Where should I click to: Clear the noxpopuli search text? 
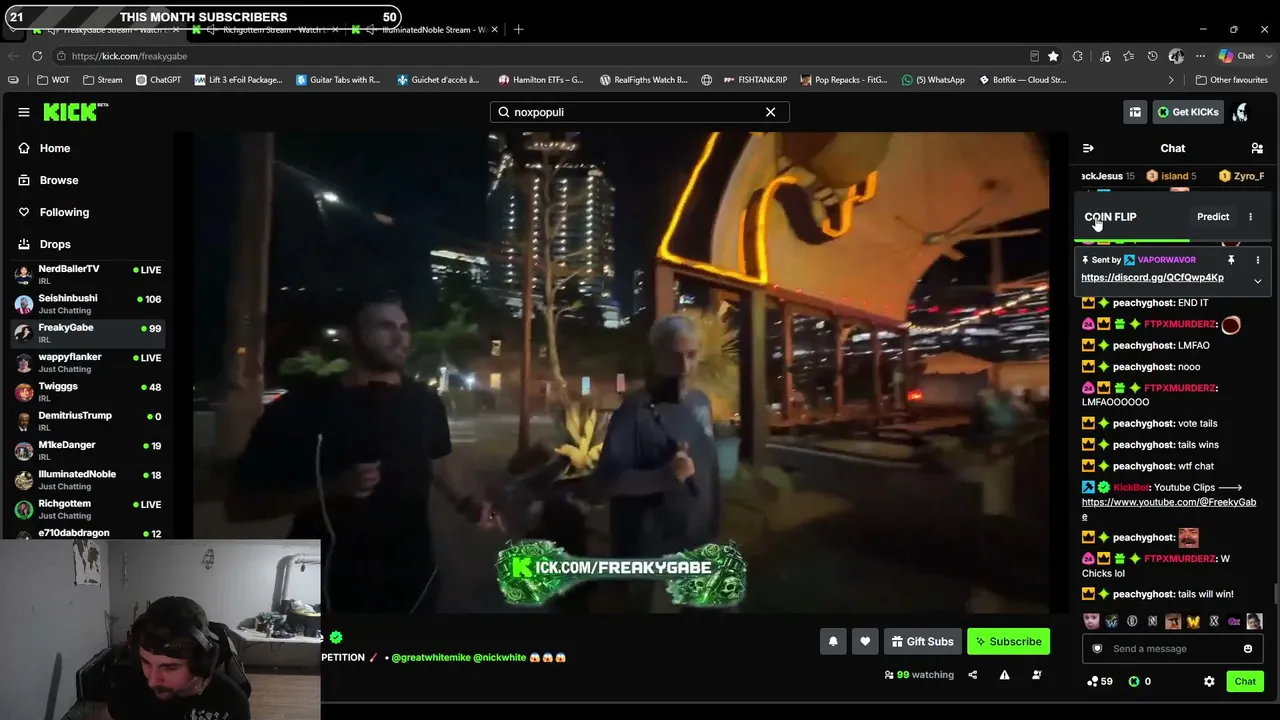point(770,112)
